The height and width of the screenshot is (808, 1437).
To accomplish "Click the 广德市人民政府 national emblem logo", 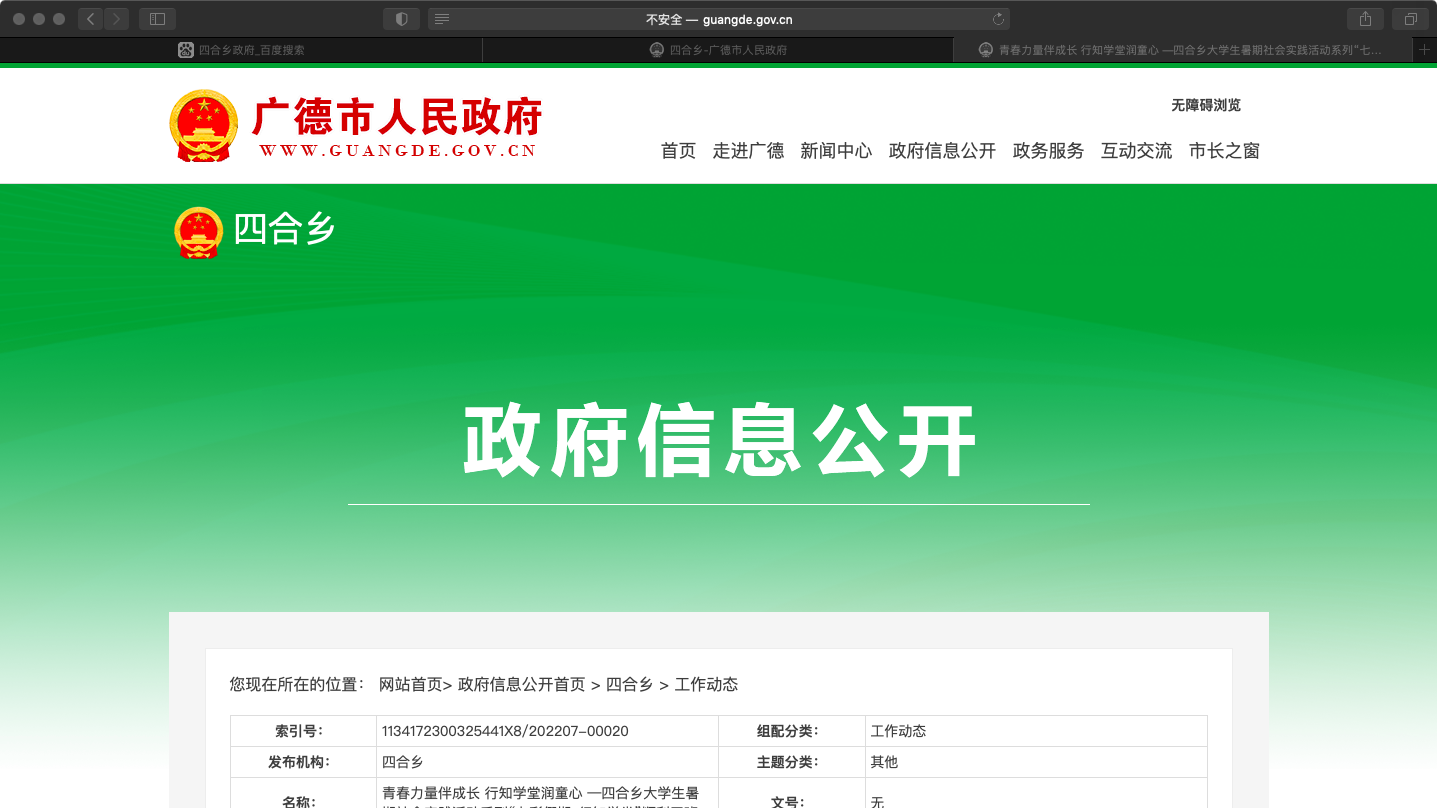I will click(x=204, y=126).
